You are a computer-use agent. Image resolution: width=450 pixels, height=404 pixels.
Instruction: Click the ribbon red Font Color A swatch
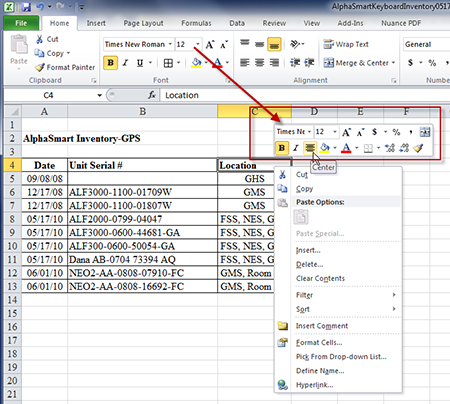217,63
